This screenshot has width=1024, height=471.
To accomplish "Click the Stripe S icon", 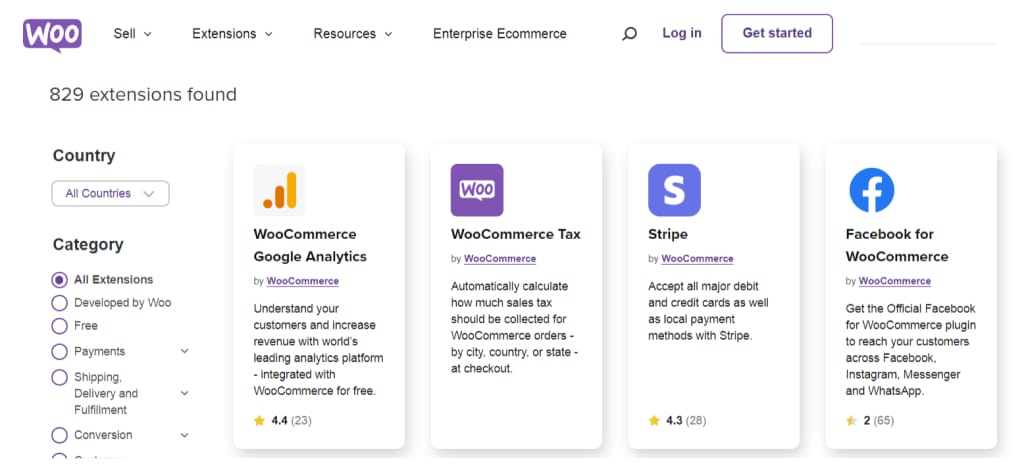I will click(675, 190).
